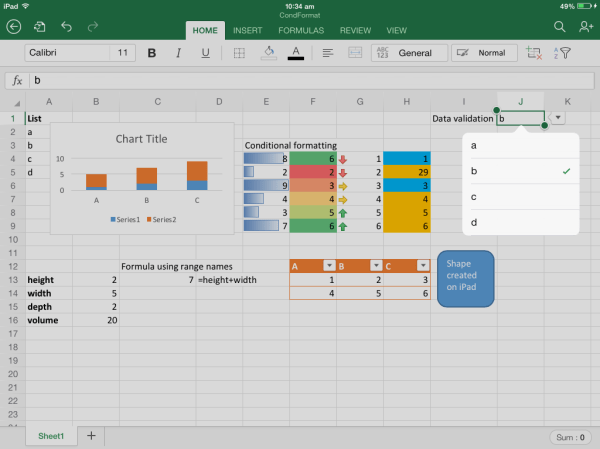Open the fill color bucket
The width and height of the screenshot is (600, 449).
pos(269,53)
